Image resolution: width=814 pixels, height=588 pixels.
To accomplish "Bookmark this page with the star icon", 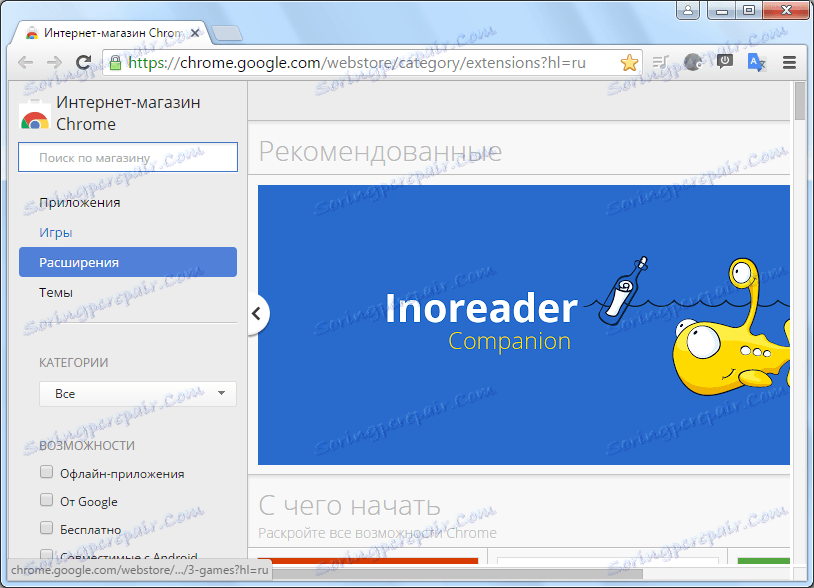I will click(x=629, y=63).
